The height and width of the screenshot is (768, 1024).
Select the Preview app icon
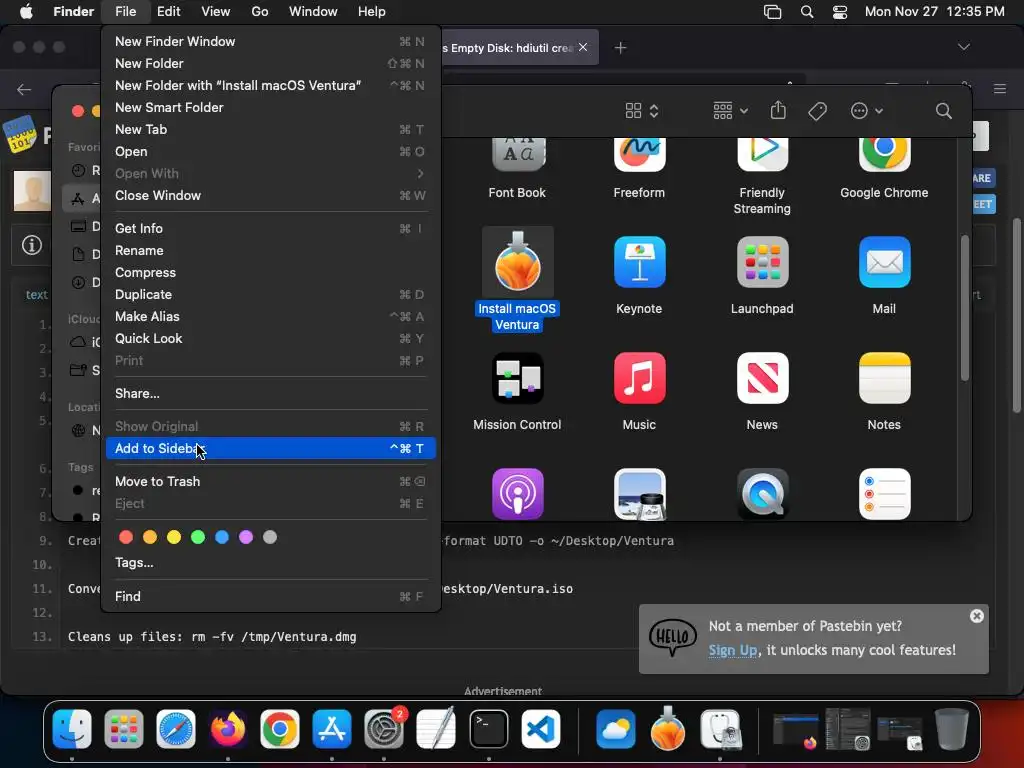(x=639, y=494)
